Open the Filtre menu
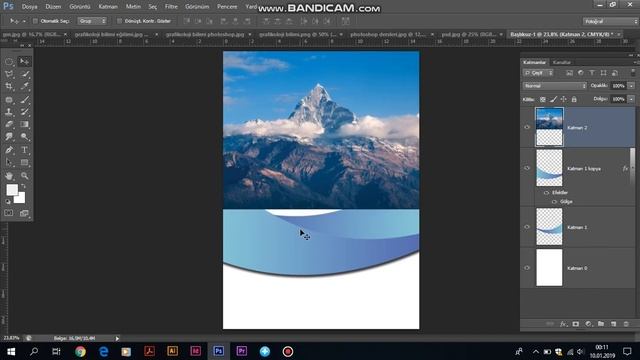Image resolution: width=640 pixels, height=360 pixels. pos(171,7)
